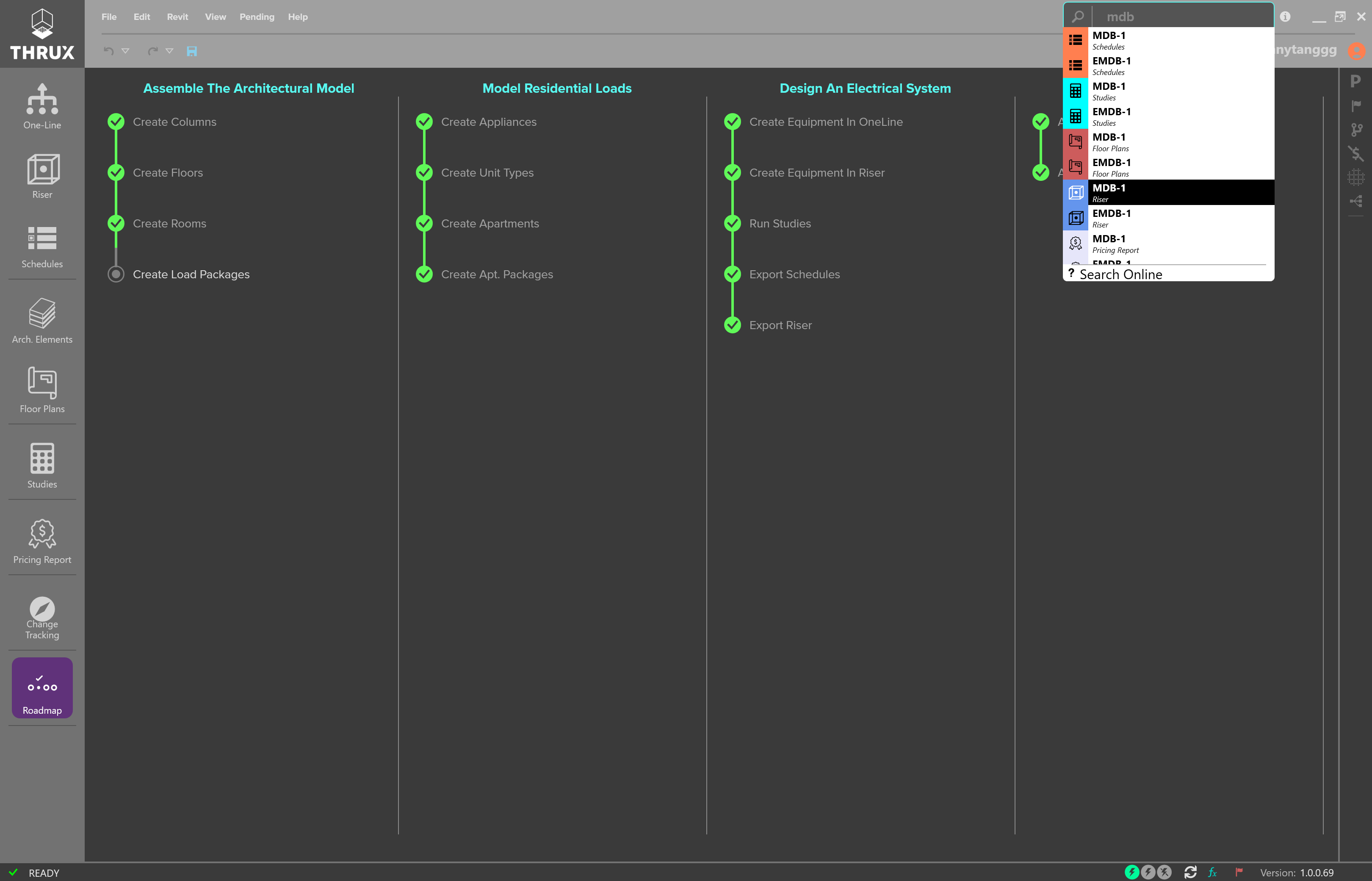1372x881 pixels.
Task: Select the MDB-1 Studies search result
Action: (1168, 91)
